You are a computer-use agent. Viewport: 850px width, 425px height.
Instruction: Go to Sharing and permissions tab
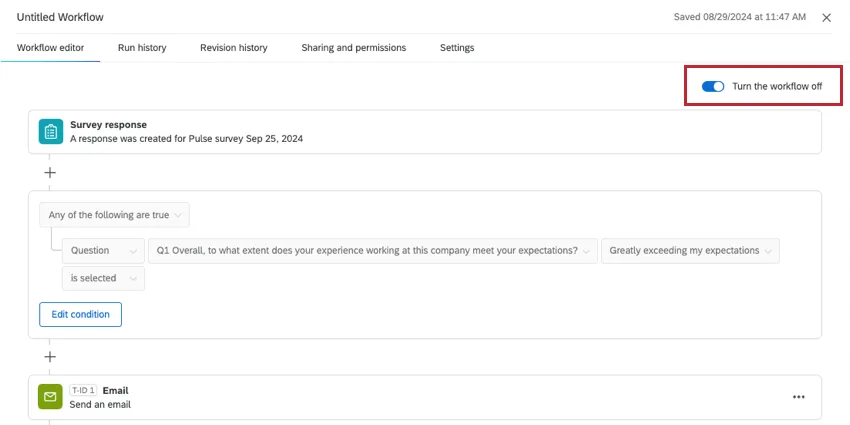click(x=353, y=48)
